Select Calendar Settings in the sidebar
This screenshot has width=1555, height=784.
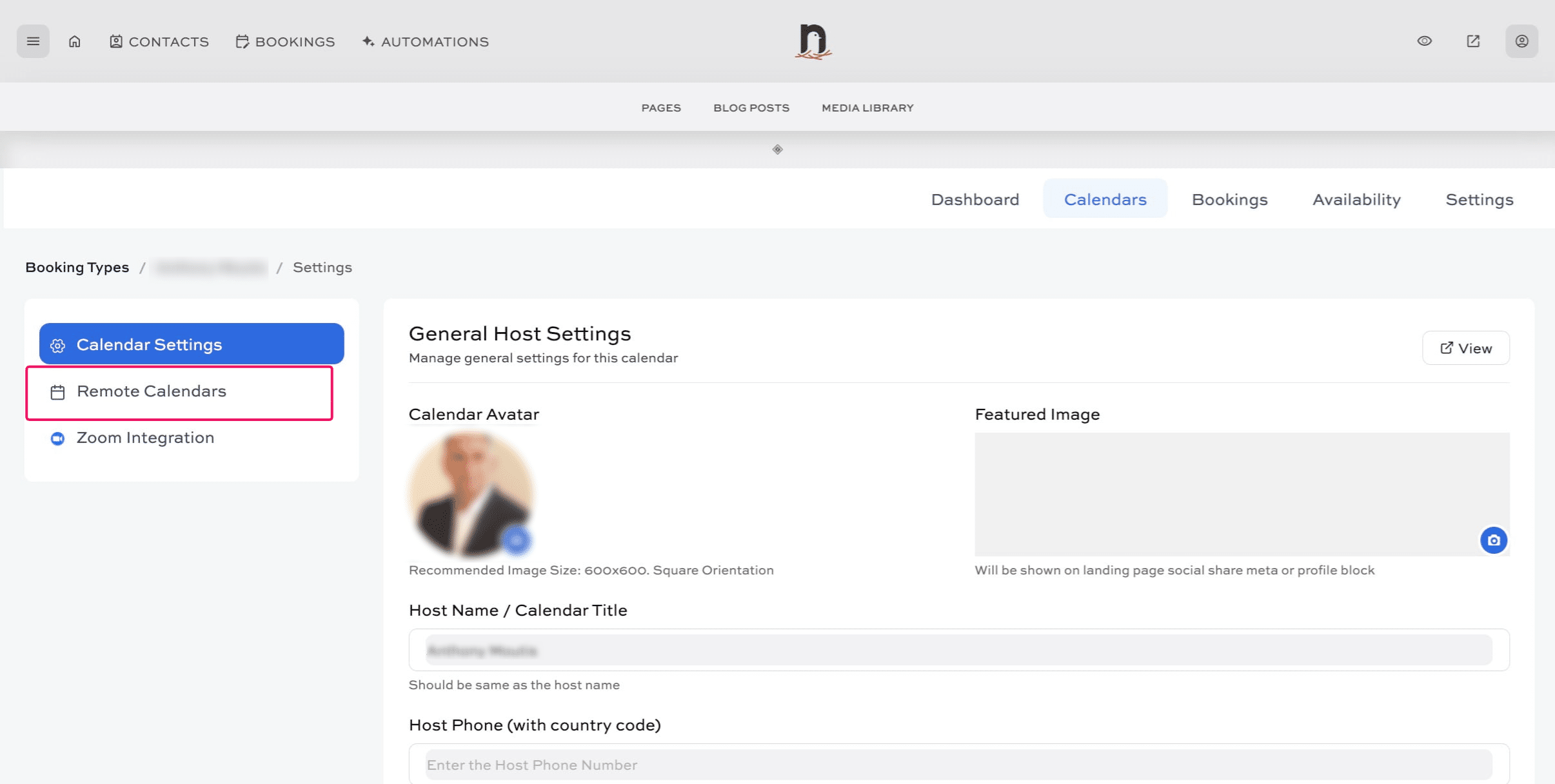click(x=149, y=344)
